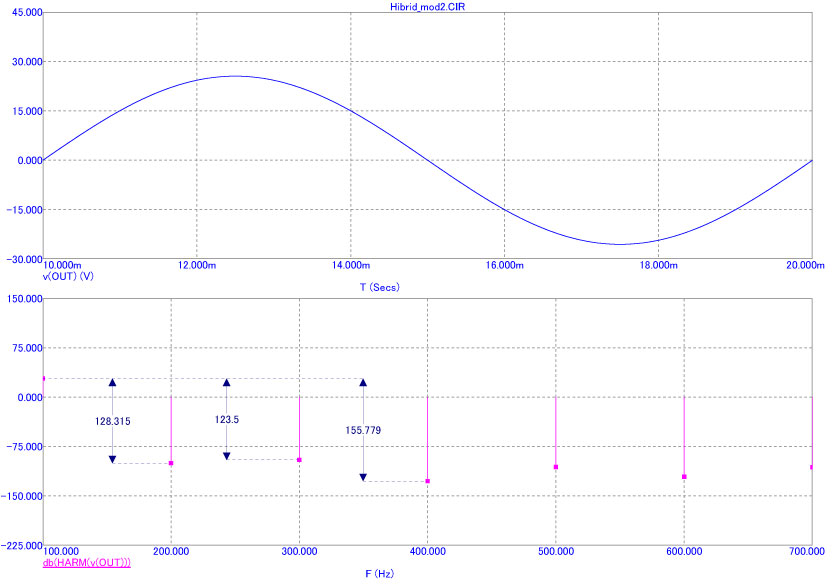The height and width of the screenshot is (584, 833).
Task: Select the 100 Hz fundamental data point
Action: coord(44,378)
